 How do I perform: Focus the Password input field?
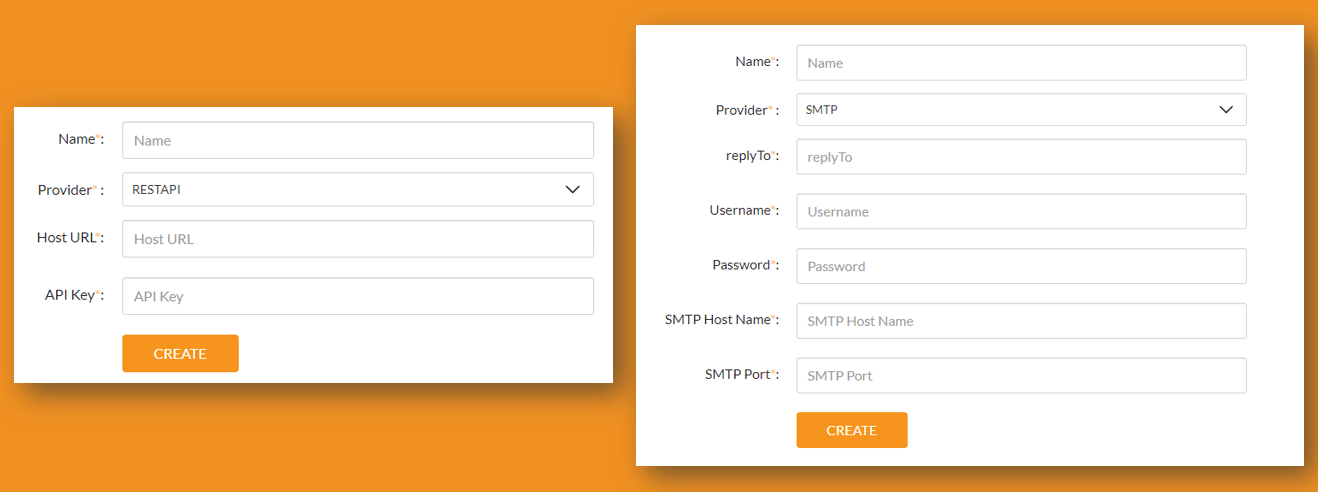click(x=1020, y=266)
